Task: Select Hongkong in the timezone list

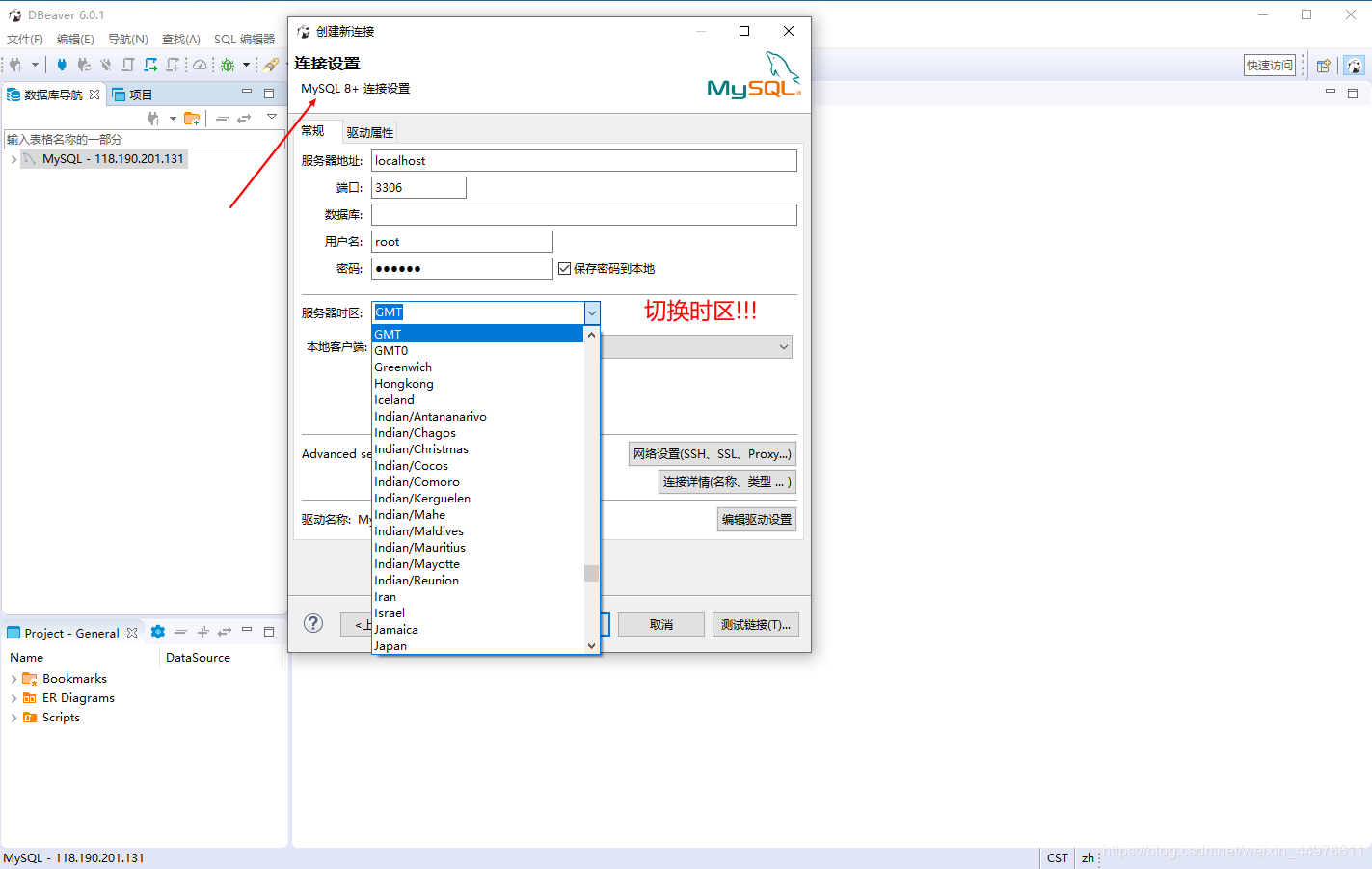Action: [x=478, y=384]
